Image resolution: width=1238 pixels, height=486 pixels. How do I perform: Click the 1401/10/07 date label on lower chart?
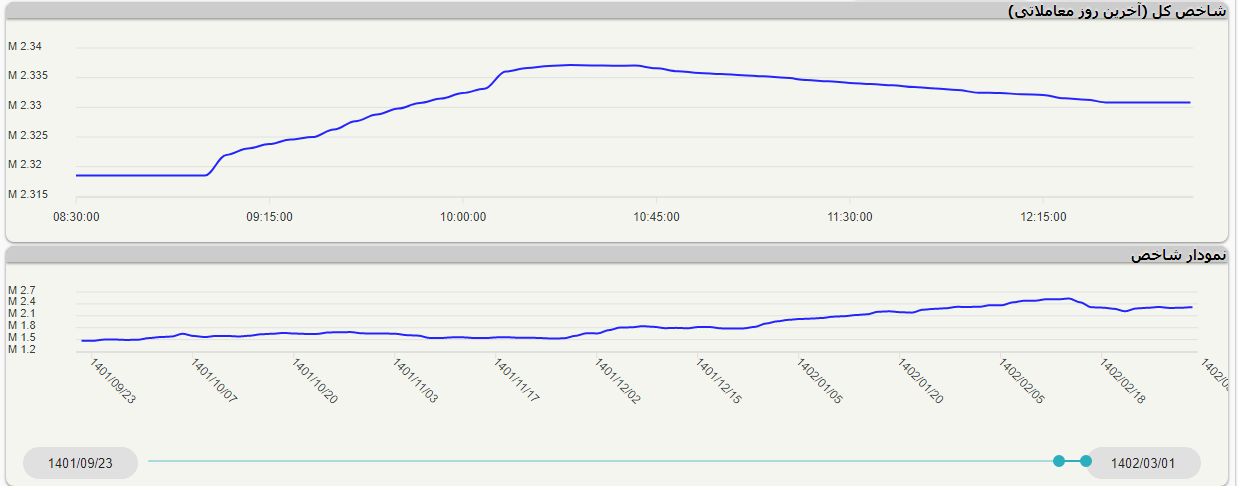pos(214,381)
